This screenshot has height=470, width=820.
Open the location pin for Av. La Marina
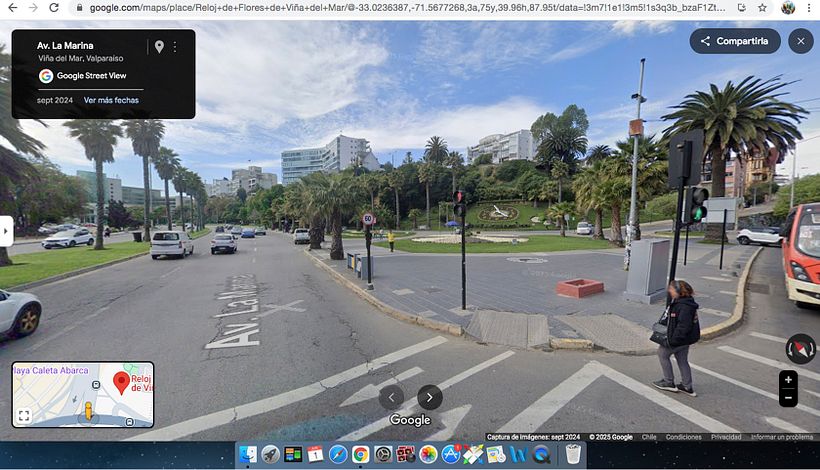coord(160,47)
